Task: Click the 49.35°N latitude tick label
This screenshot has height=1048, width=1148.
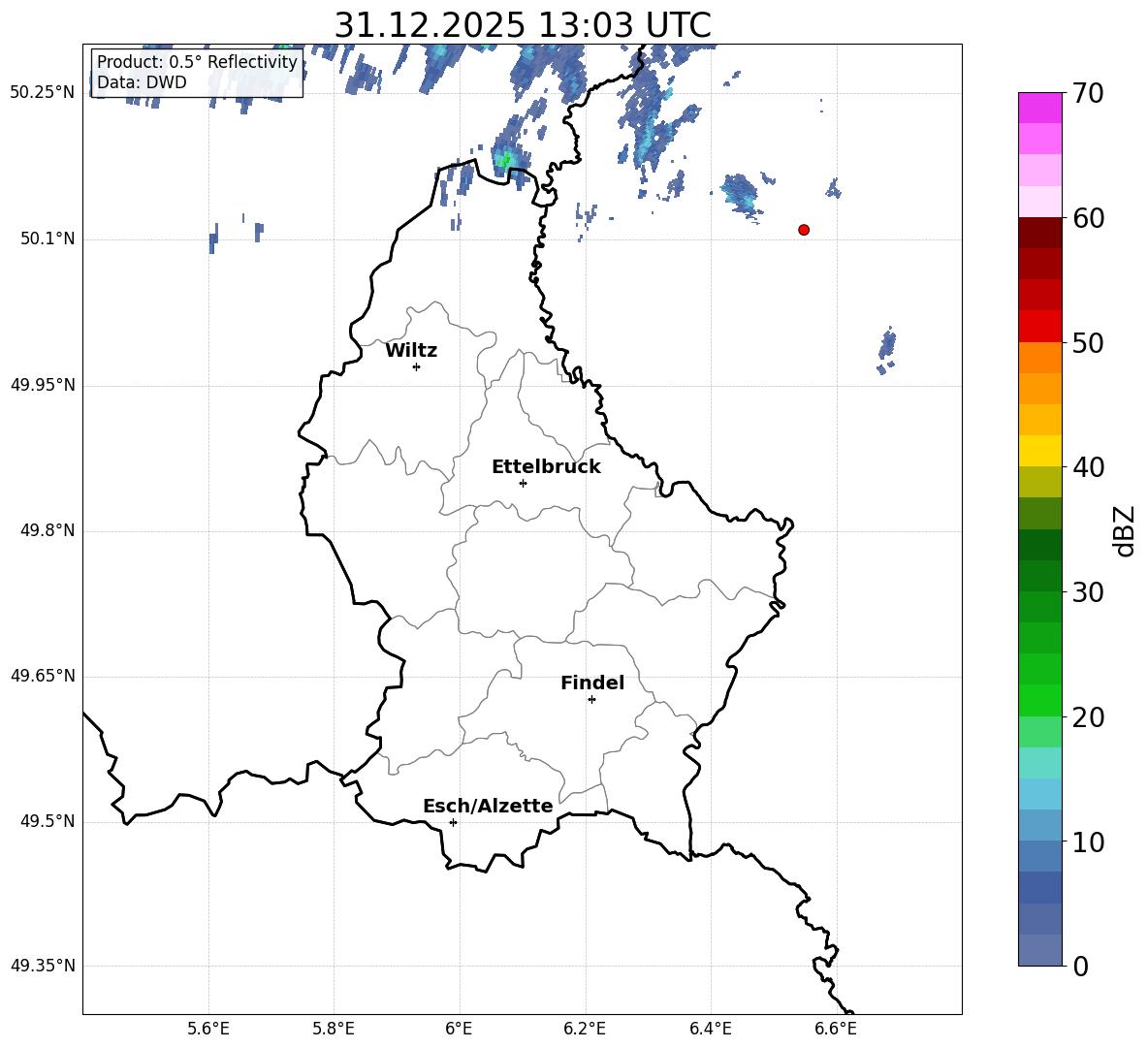Action: tap(43, 966)
